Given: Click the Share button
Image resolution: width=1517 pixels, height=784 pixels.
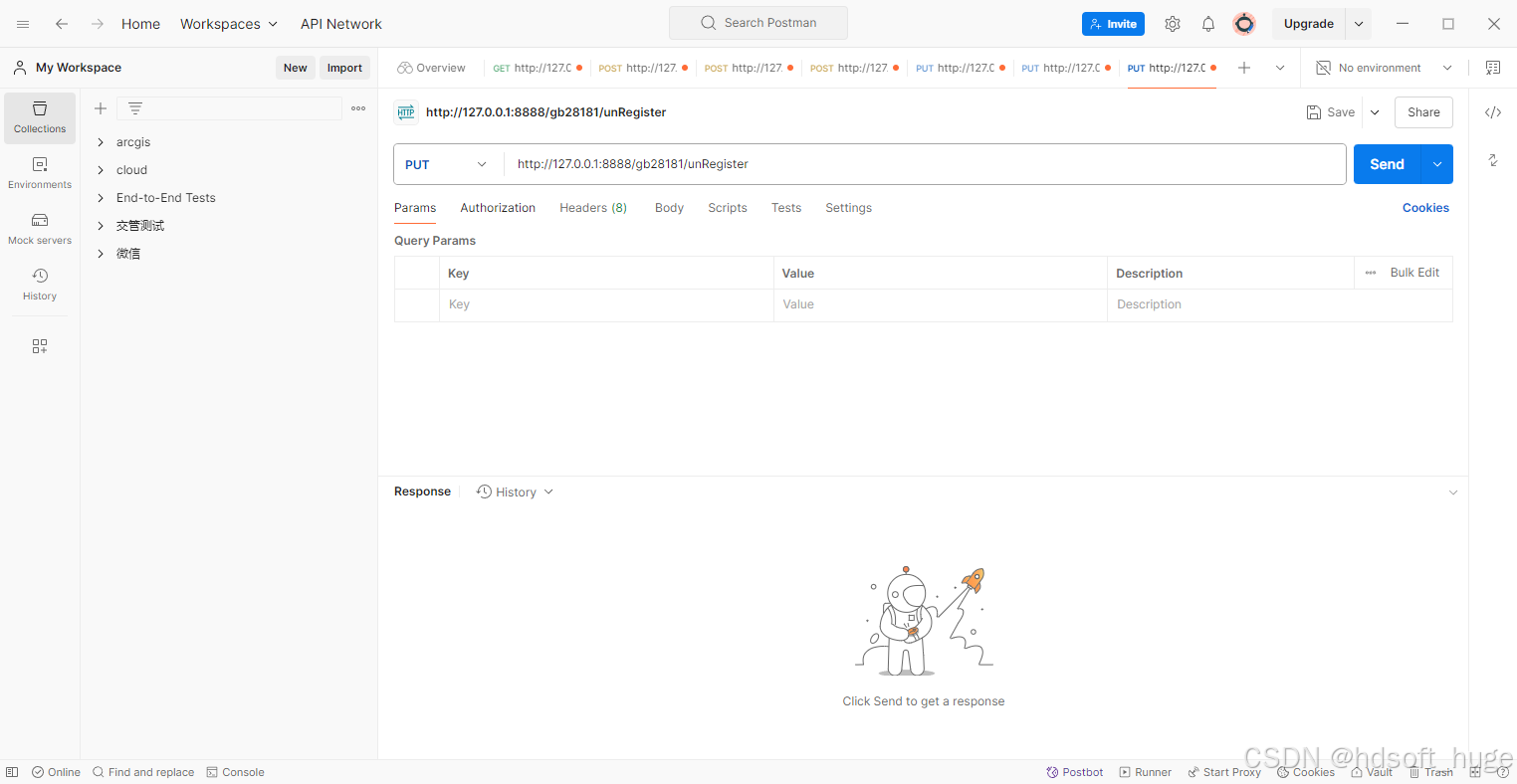Looking at the screenshot, I should 1423,112.
